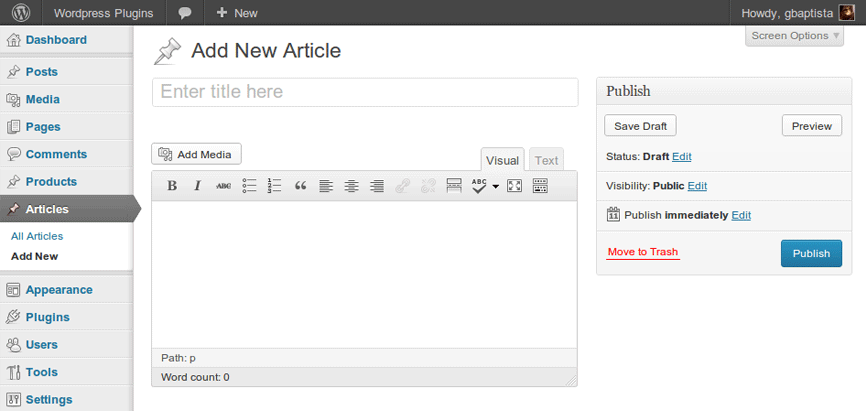The height and width of the screenshot is (411, 866).
Task: Open the Plugins menu in sidebar
Action: click(48, 317)
